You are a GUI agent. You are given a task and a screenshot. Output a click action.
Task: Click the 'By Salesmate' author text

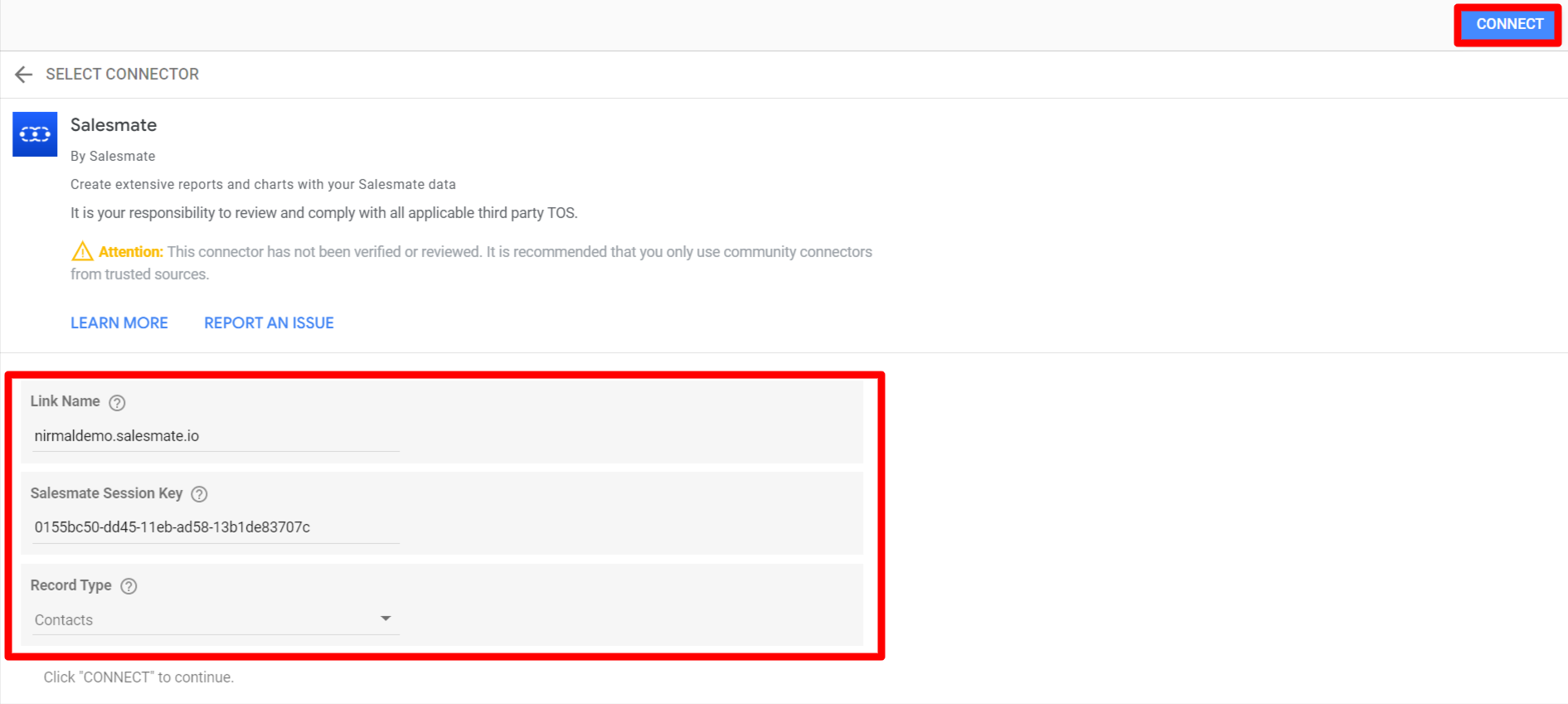click(113, 156)
